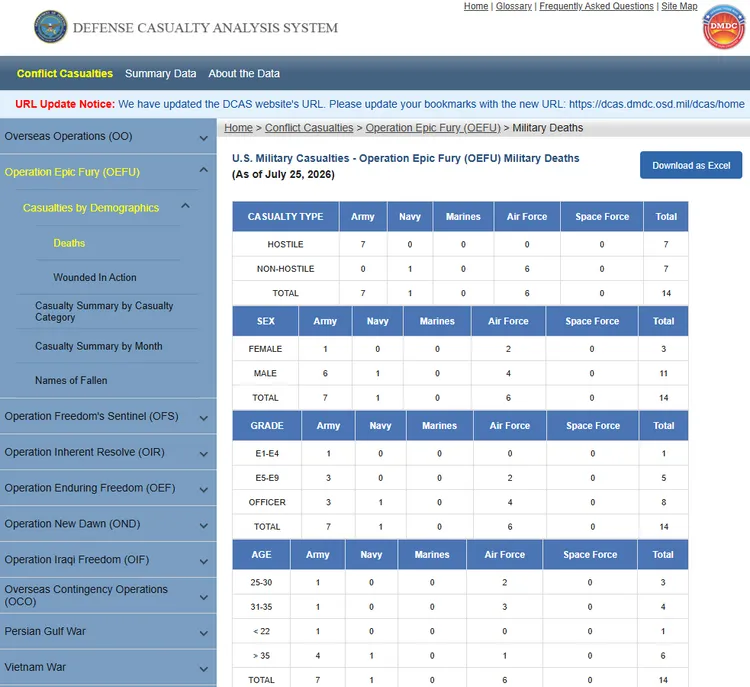Open Casualty Summary by Month

tap(99, 346)
